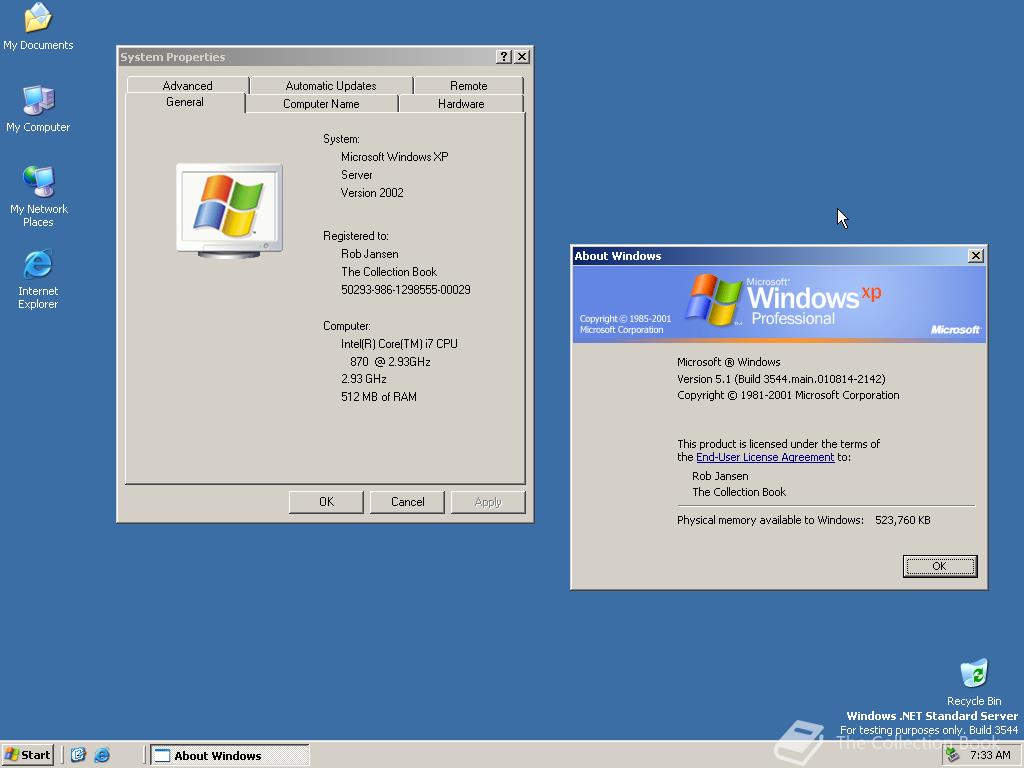Switch to the Advanced tab
1024x768 pixels.
click(x=187, y=86)
